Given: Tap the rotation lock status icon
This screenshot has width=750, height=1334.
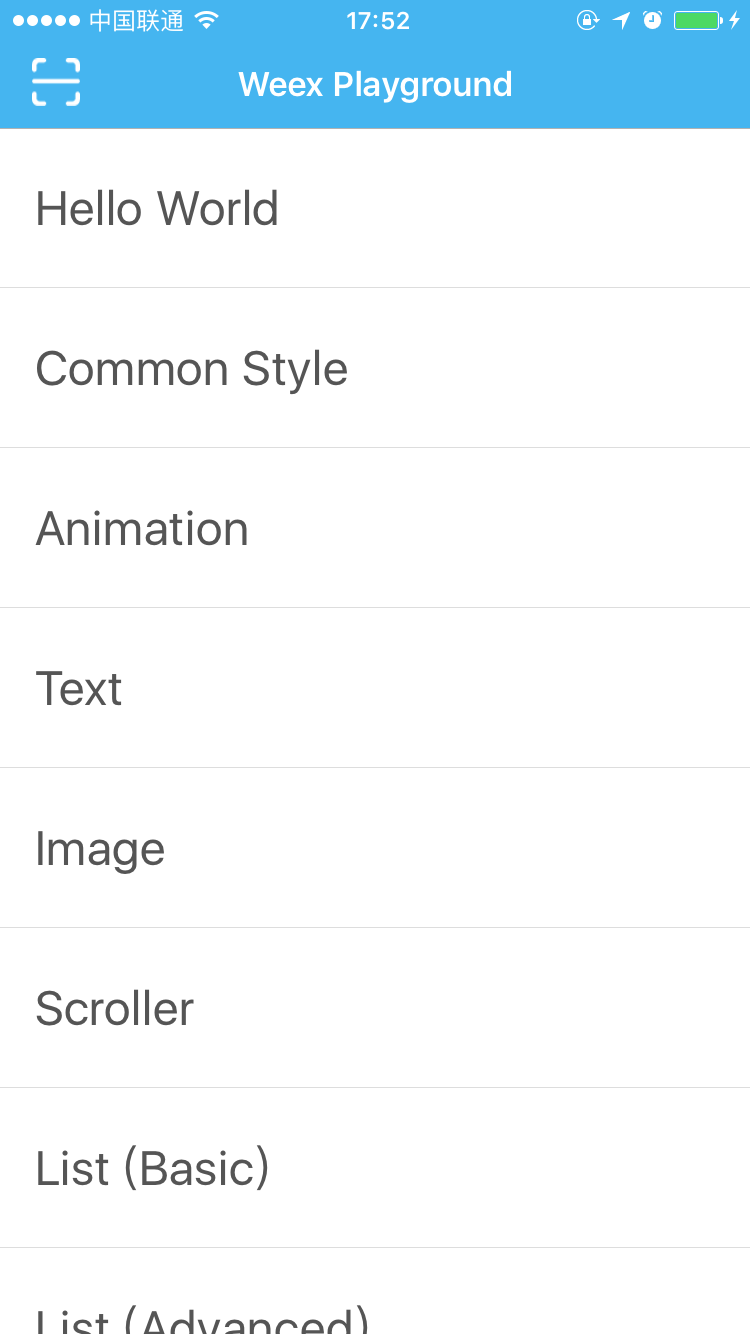Looking at the screenshot, I should tap(588, 20).
